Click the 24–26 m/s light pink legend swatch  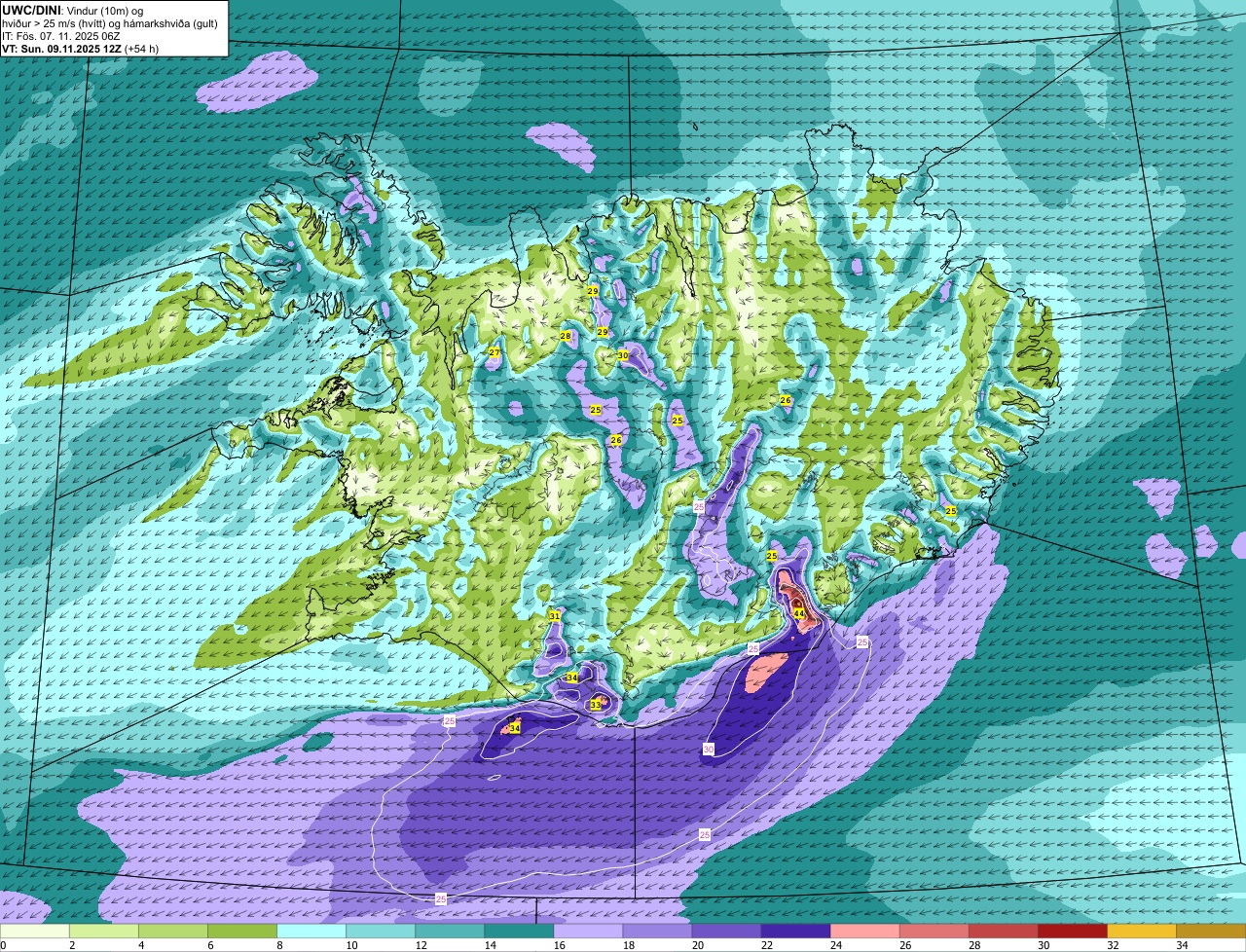[x=864, y=932]
